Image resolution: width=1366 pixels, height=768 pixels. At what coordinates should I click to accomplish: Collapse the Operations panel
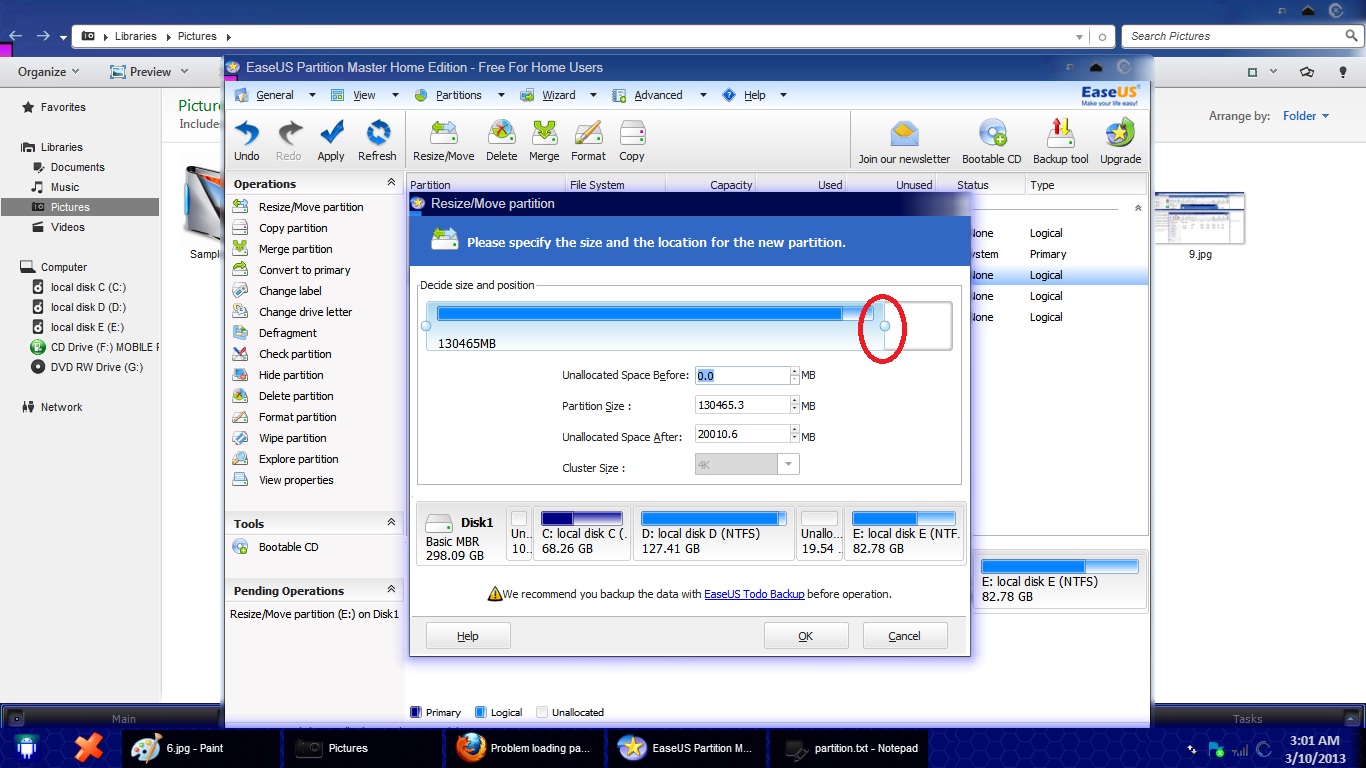click(x=391, y=183)
